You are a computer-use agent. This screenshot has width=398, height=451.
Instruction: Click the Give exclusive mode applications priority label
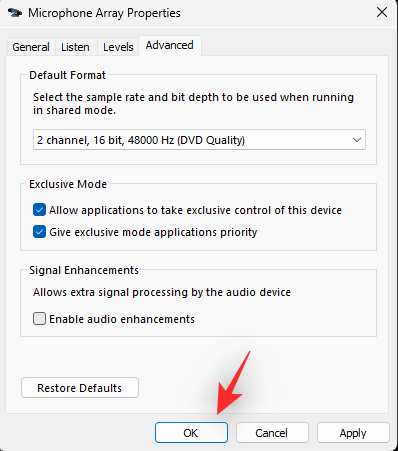coord(153,232)
